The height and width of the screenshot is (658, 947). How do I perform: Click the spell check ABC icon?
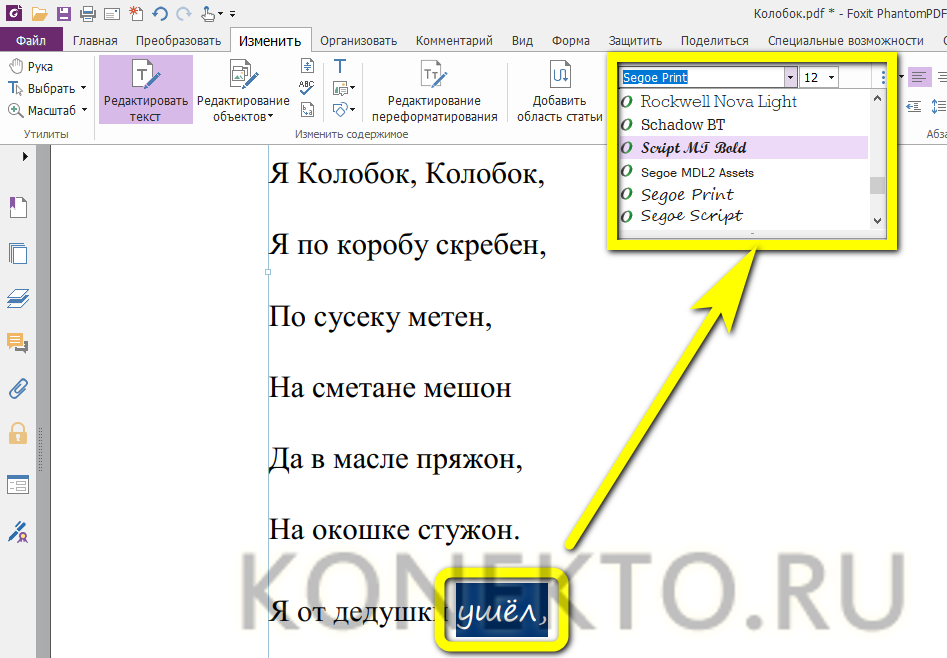(307, 86)
